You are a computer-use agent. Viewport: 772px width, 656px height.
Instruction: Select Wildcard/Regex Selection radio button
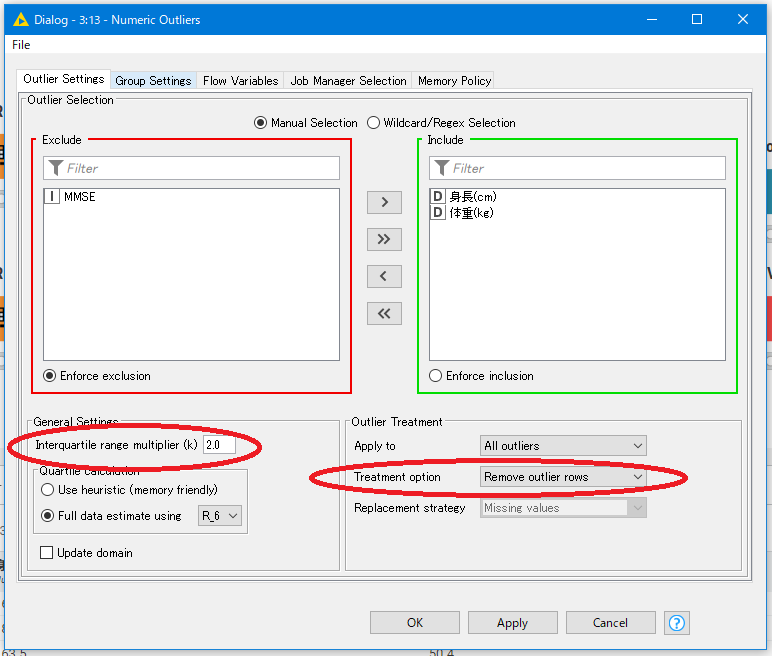tap(374, 123)
